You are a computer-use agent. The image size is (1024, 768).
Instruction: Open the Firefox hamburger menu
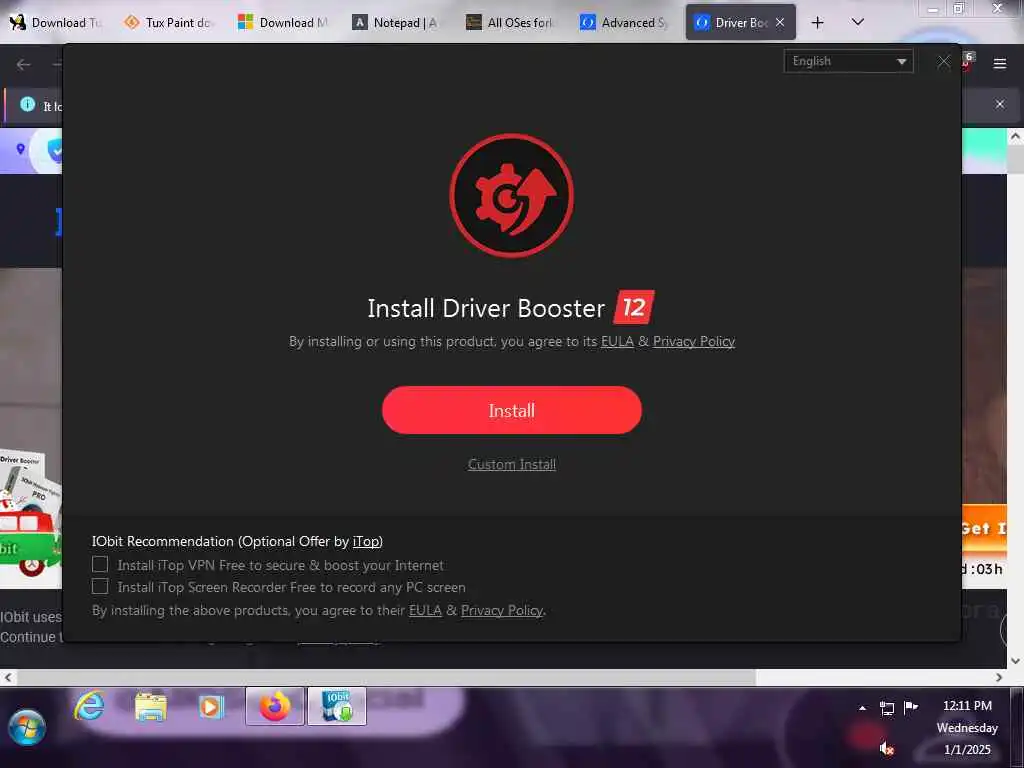(x=1000, y=63)
